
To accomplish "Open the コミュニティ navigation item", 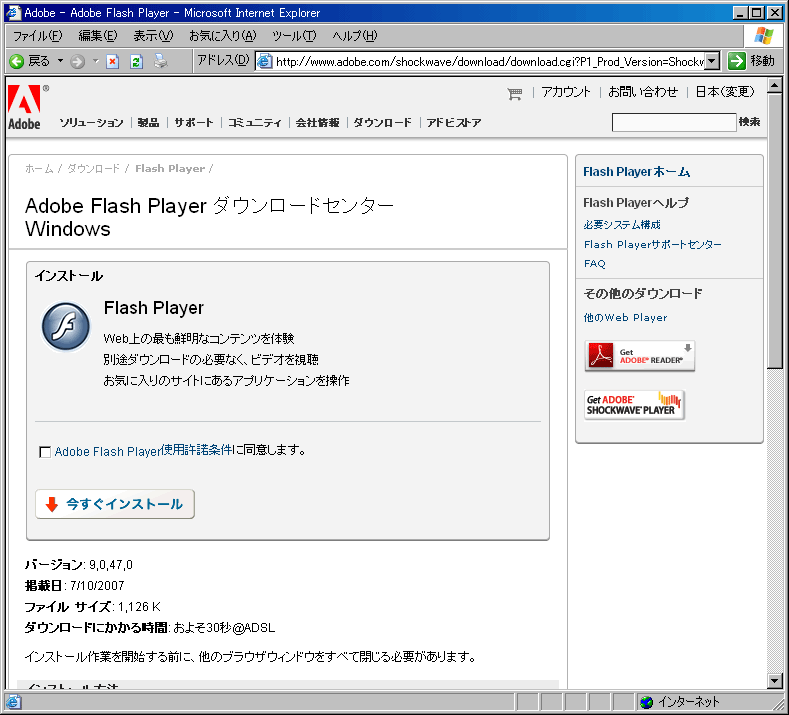I will pos(255,123).
